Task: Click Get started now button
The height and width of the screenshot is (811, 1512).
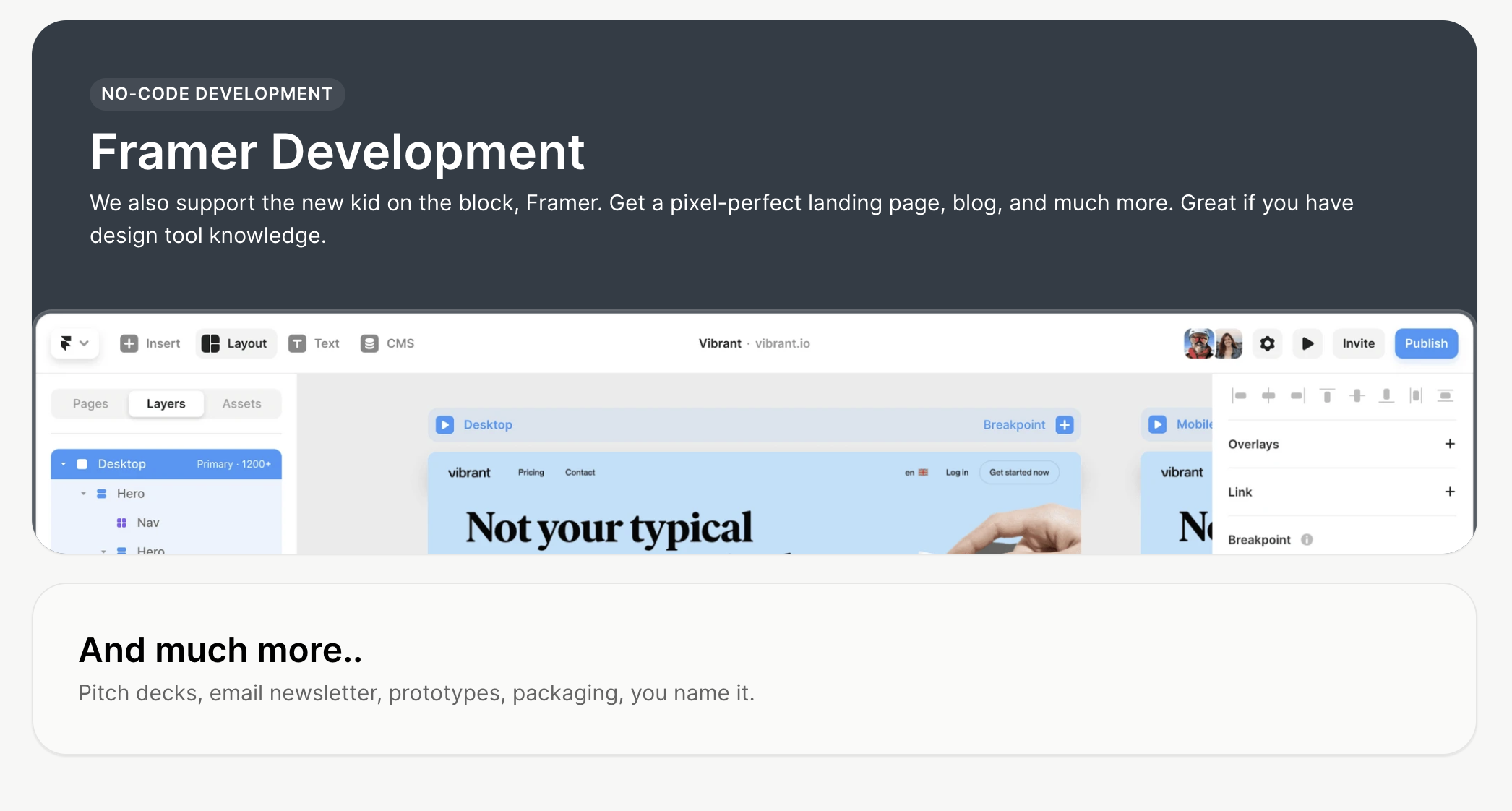Action: (x=1019, y=472)
